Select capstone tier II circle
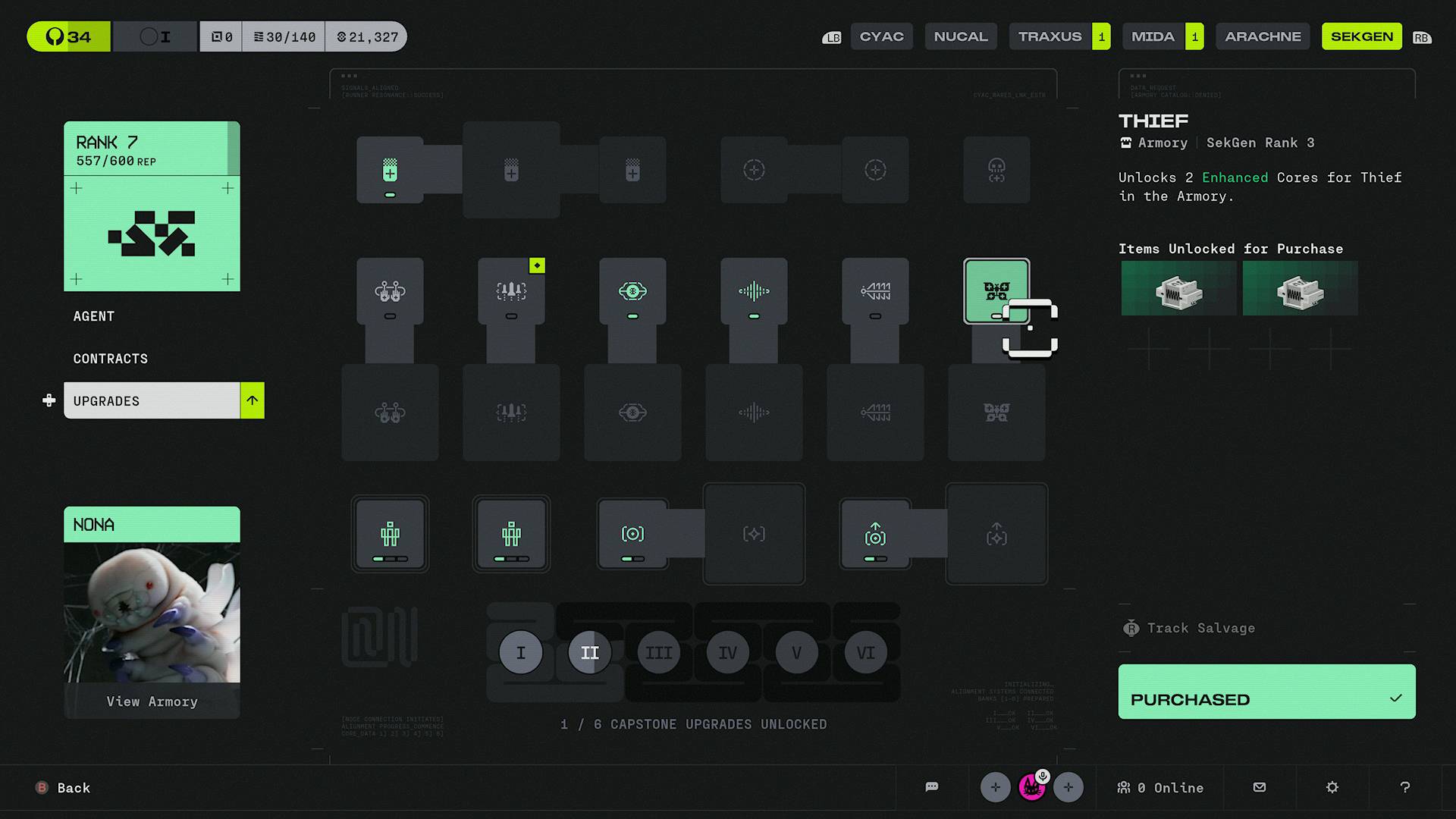1456x819 pixels. [x=590, y=652]
